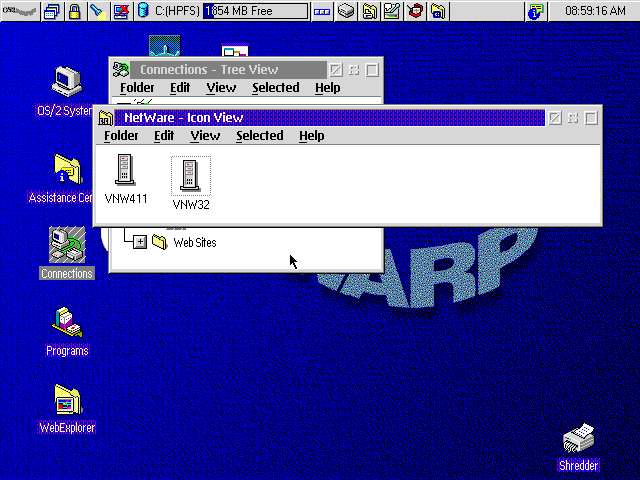The height and width of the screenshot is (480, 640).
Task: Click the NetWare window title-bar system icon
Action: coord(105,118)
